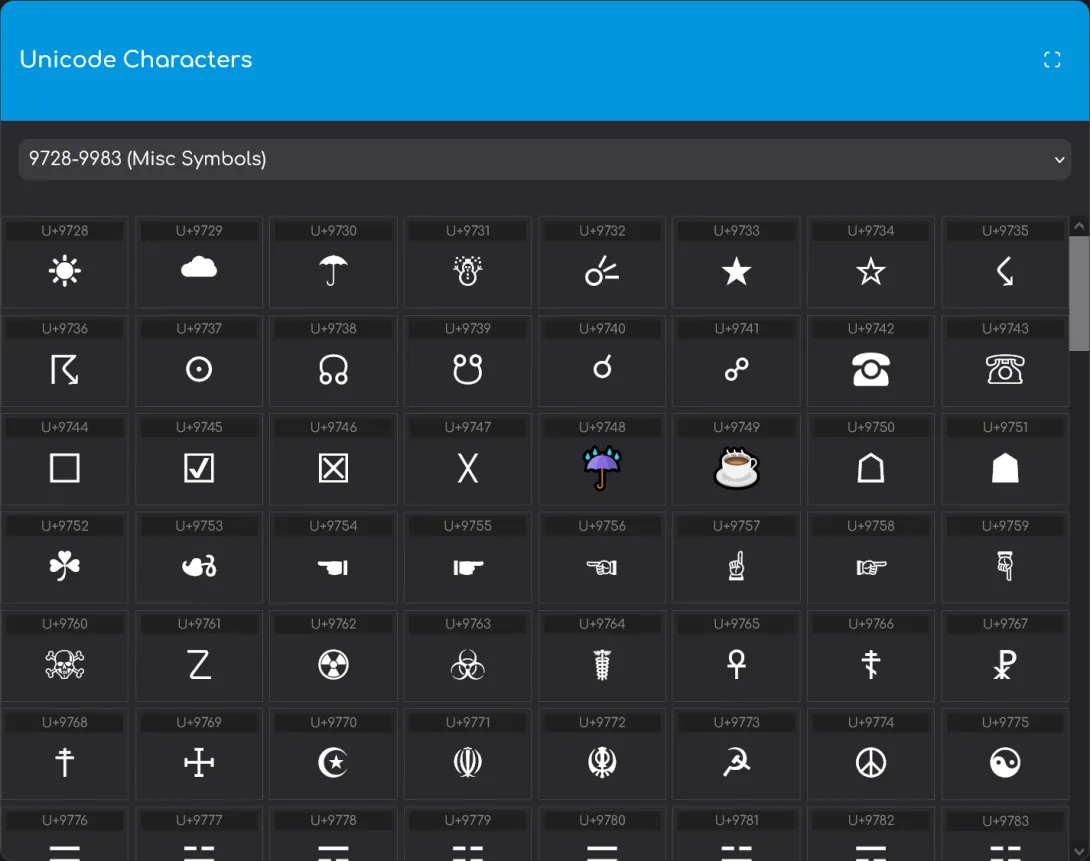Viewport: 1090px width, 861px height.
Task: Select the umbrella with rain drops emoji U+9748
Action: click(x=602, y=467)
